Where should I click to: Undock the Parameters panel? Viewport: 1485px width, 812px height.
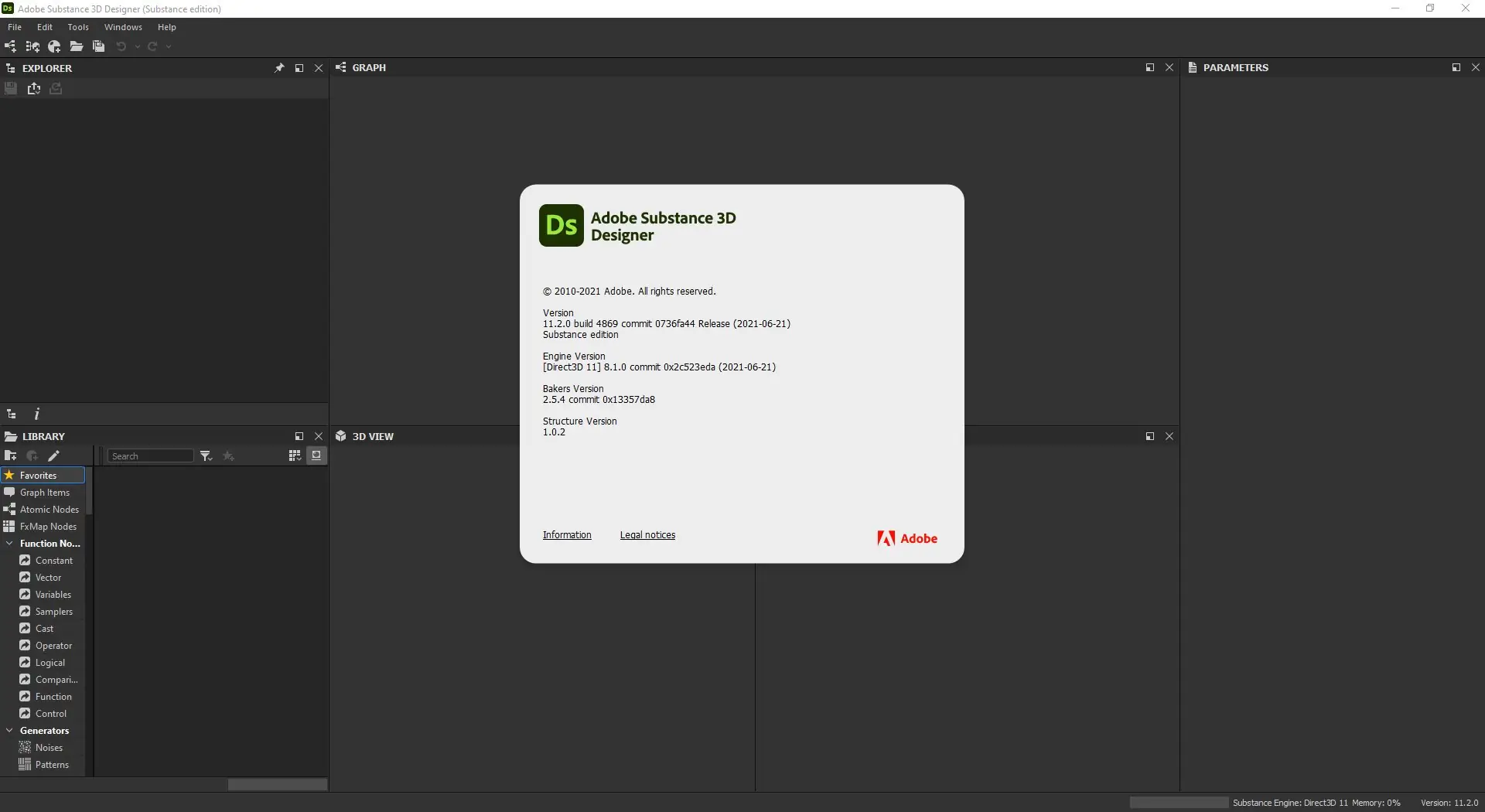click(x=1456, y=68)
